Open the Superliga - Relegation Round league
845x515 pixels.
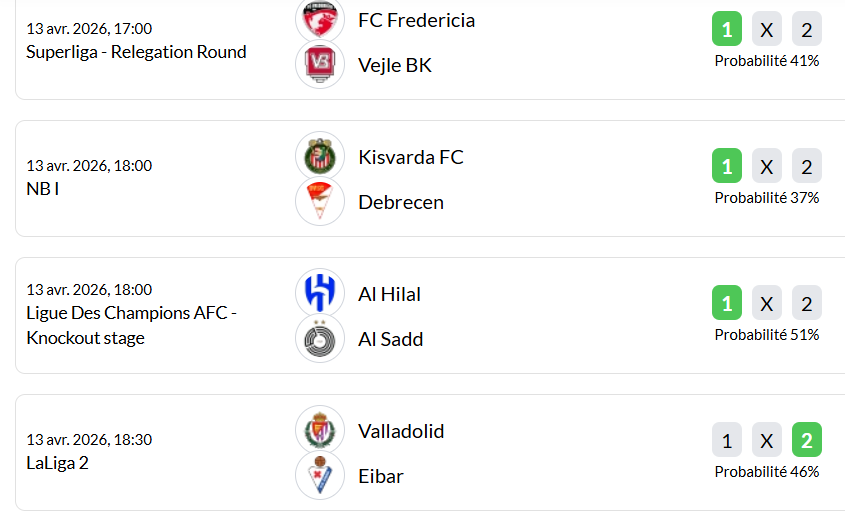coord(136,52)
